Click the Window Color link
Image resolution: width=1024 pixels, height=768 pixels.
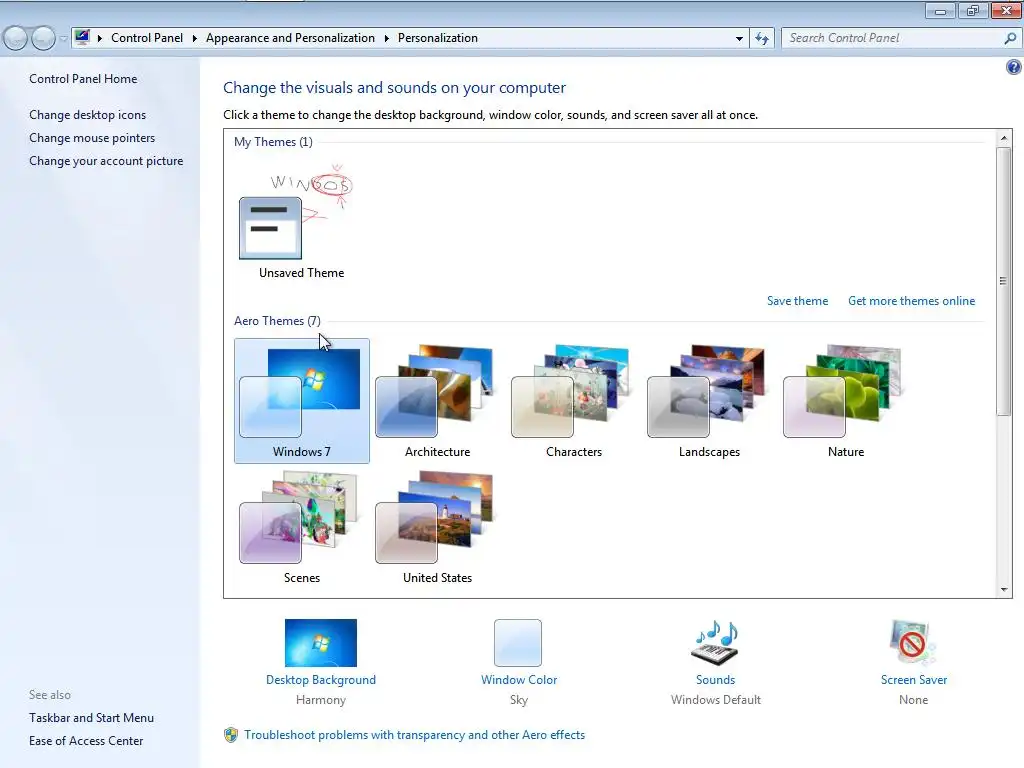coord(519,680)
